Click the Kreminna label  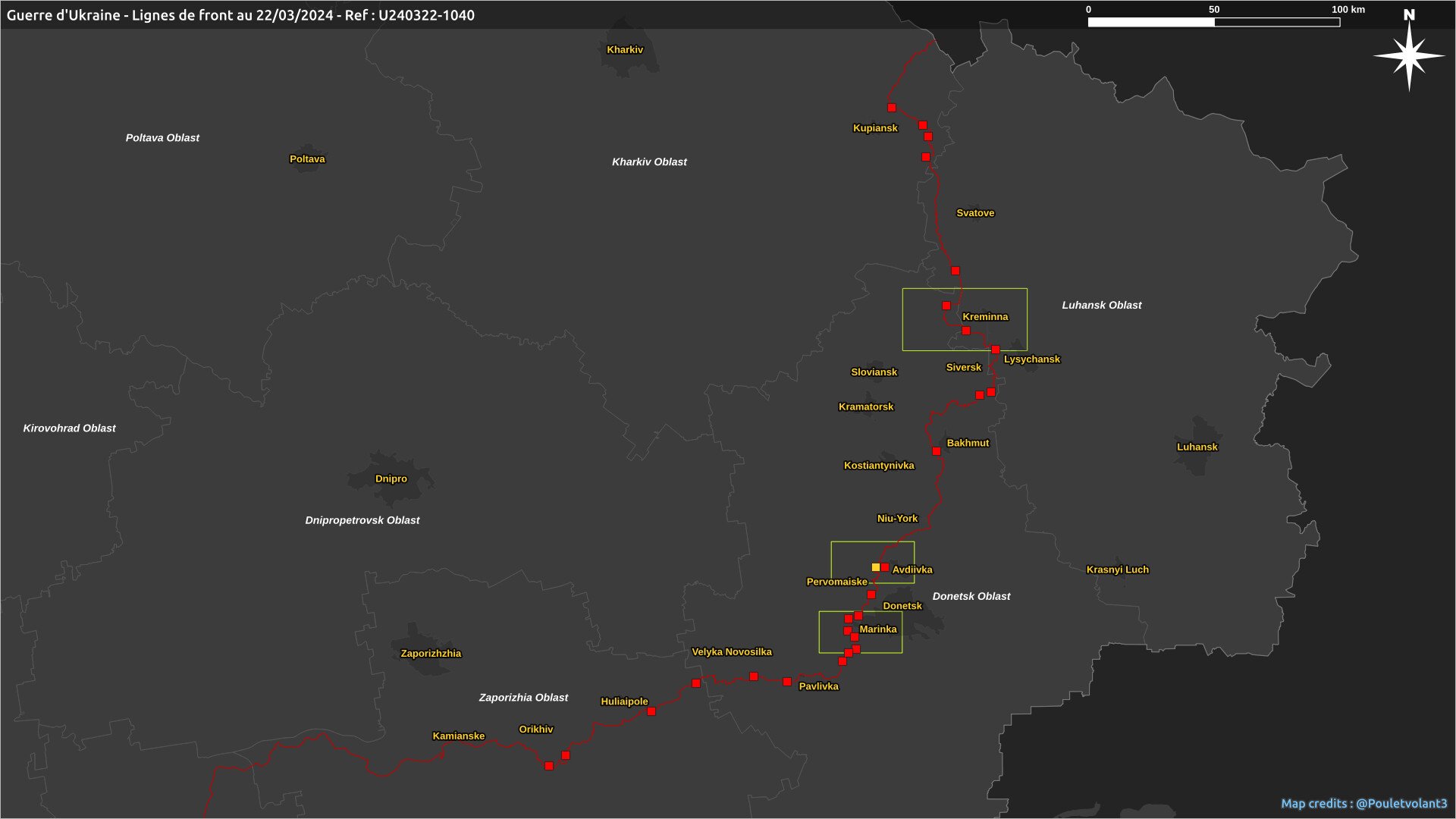985,317
